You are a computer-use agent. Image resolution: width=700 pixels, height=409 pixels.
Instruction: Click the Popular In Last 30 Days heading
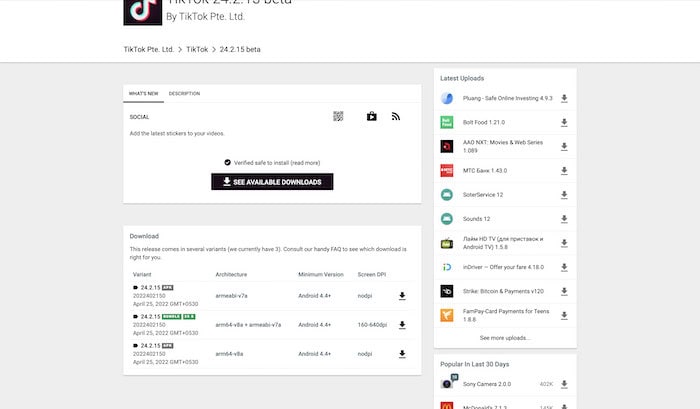[x=475, y=364]
